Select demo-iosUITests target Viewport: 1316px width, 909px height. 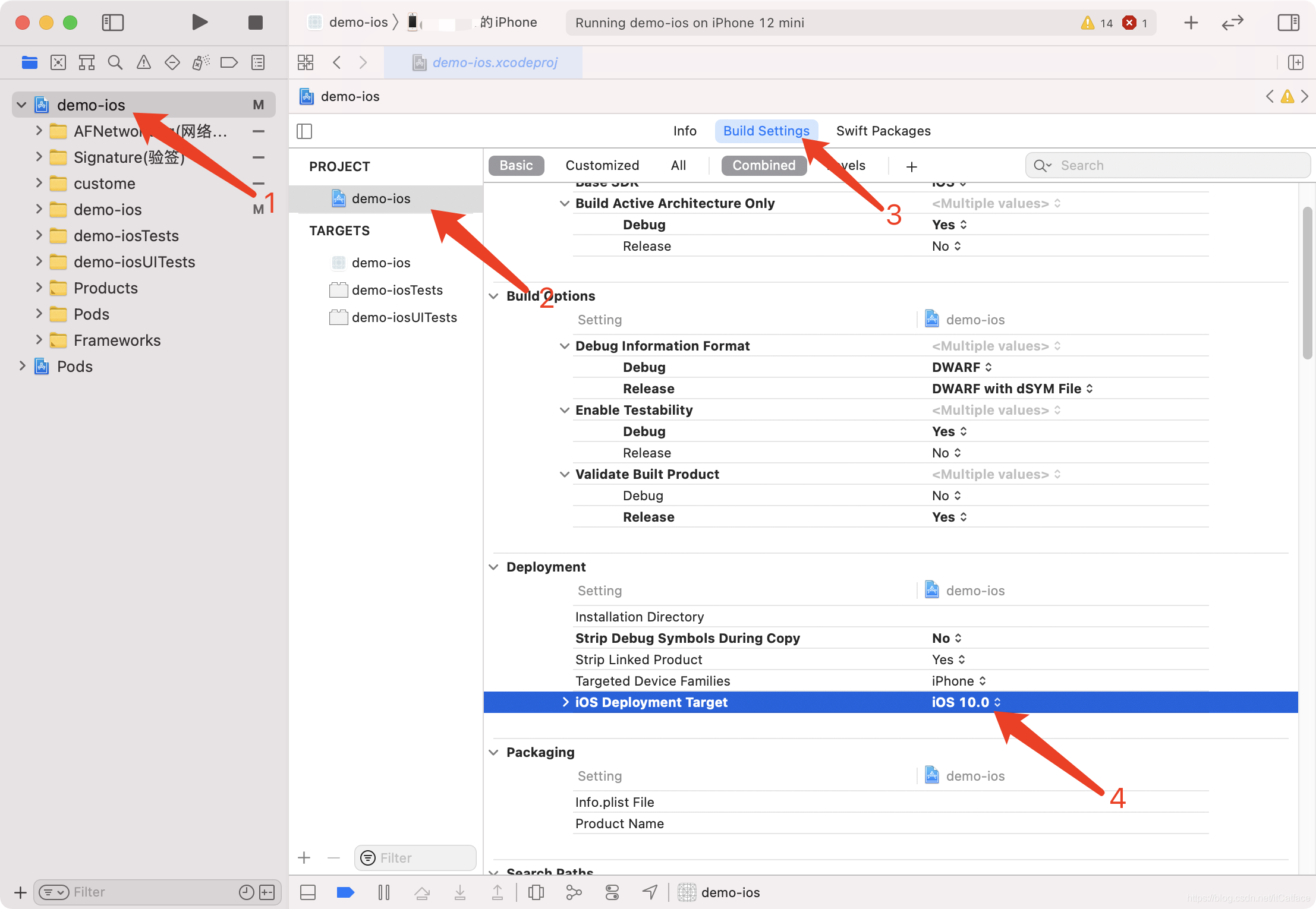(393, 317)
